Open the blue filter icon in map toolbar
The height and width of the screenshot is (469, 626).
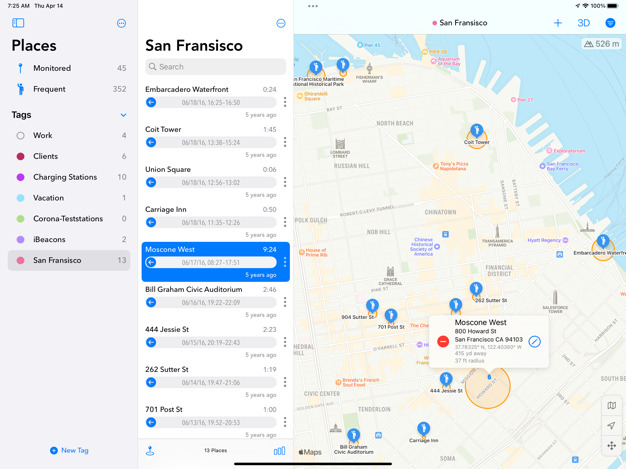point(610,23)
